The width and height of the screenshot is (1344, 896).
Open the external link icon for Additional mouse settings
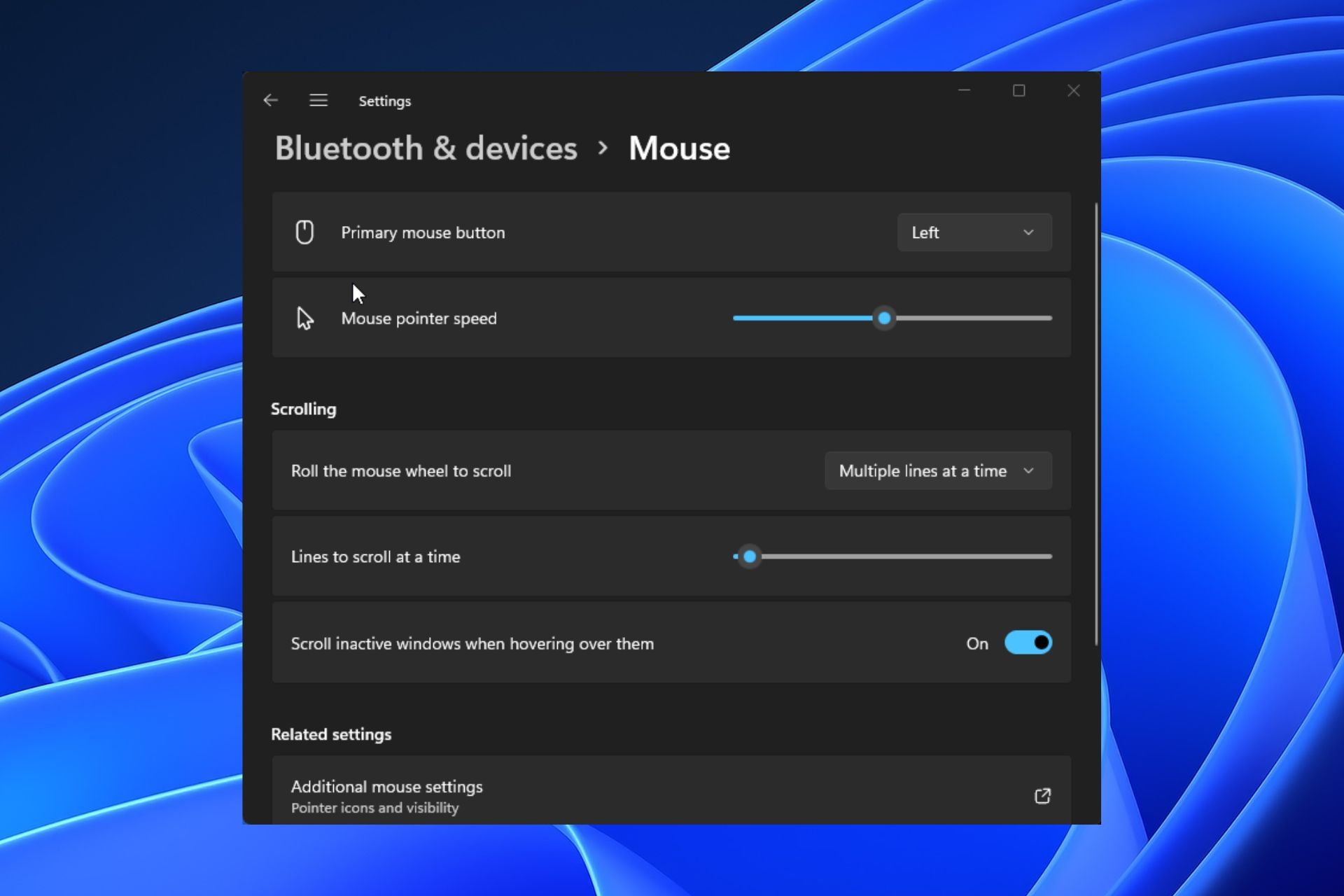[1042, 796]
